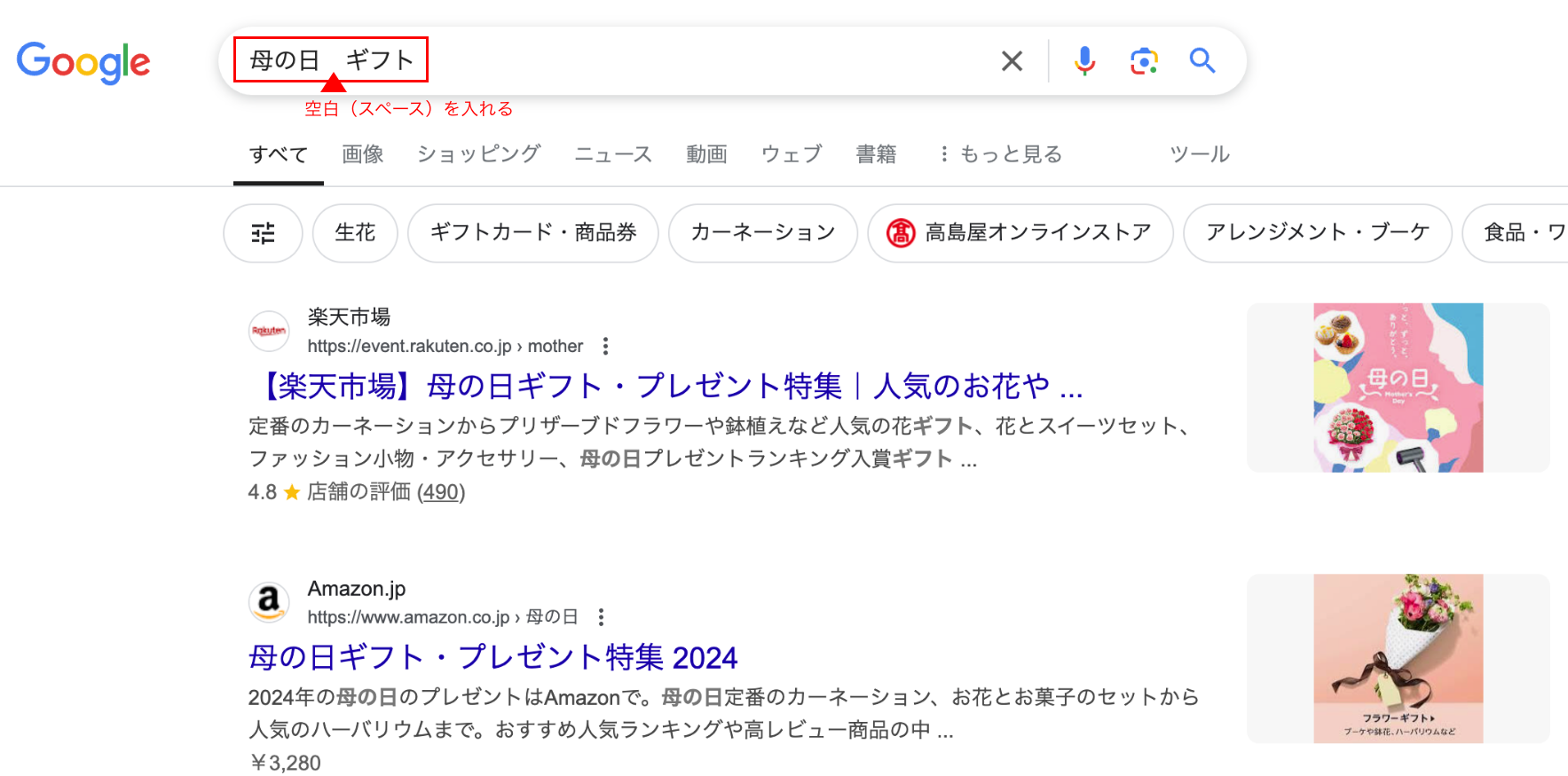Open the ニュース tab
Screen dimensions: 1568x776
pyautogui.click(x=613, y=154)
